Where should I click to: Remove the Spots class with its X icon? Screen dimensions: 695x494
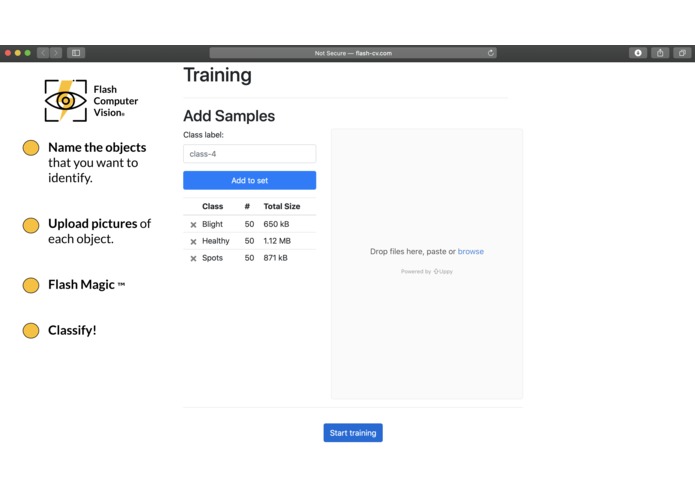tap(193, 258)
